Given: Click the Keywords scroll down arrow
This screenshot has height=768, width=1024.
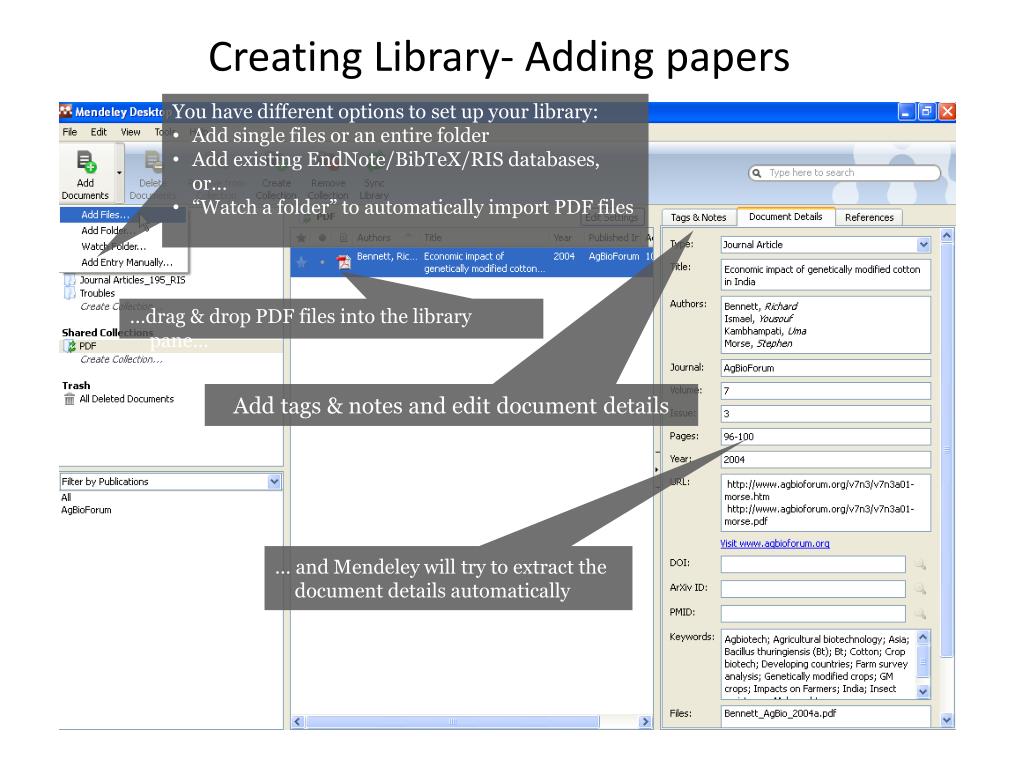Looking at the screenshot, I should (923, 691).
